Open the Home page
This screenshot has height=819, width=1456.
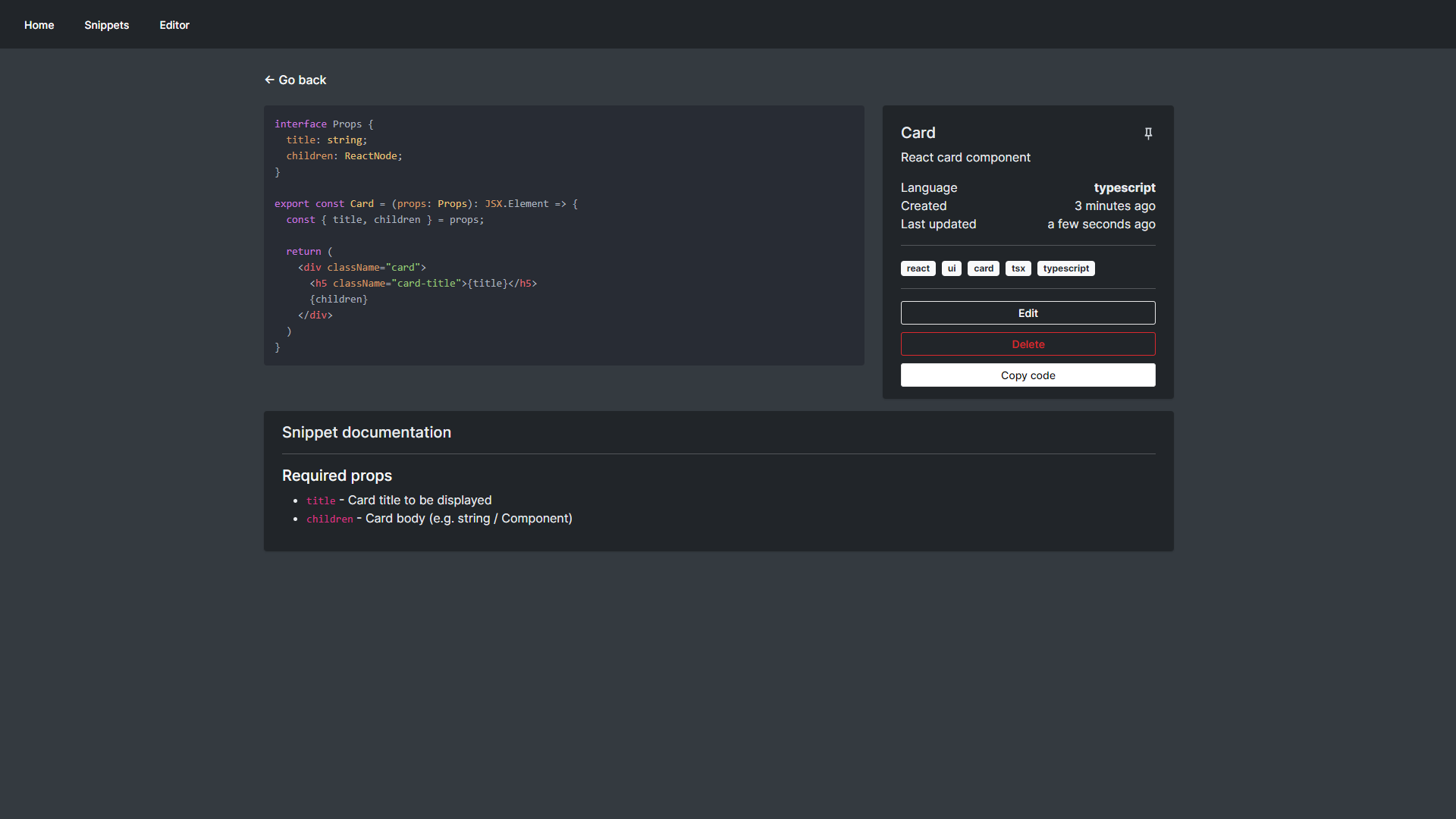[39, 24]
